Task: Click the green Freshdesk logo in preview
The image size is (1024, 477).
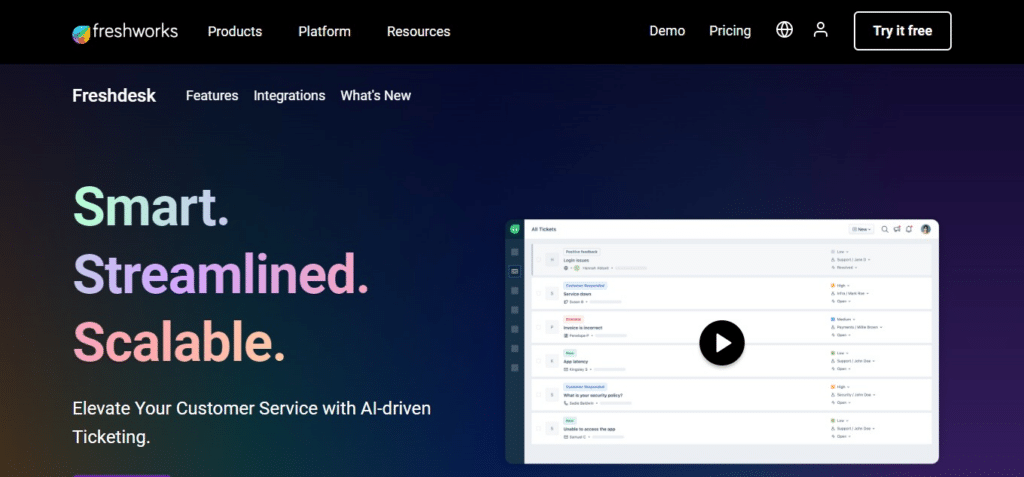Action: click(x=514, y=229)
